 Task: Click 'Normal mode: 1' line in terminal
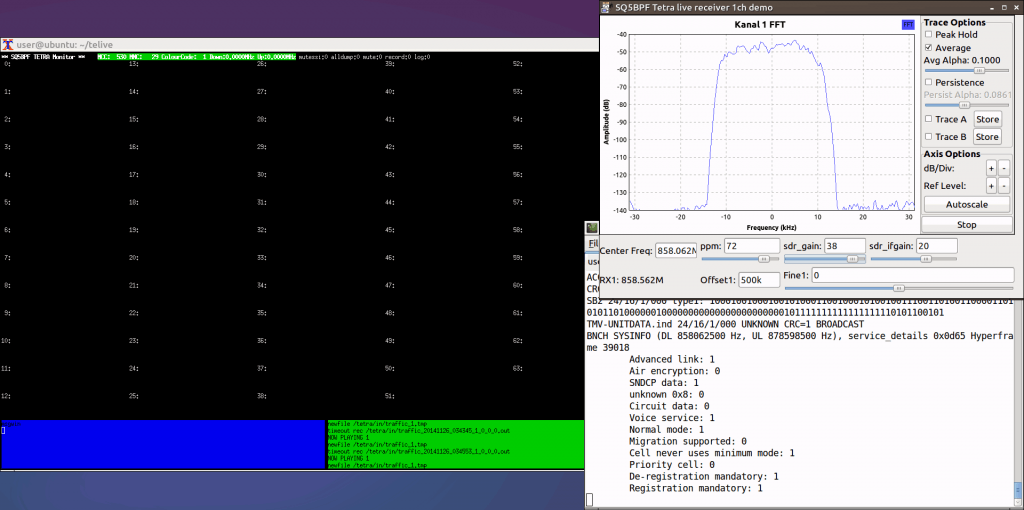[x=667, y=430]
